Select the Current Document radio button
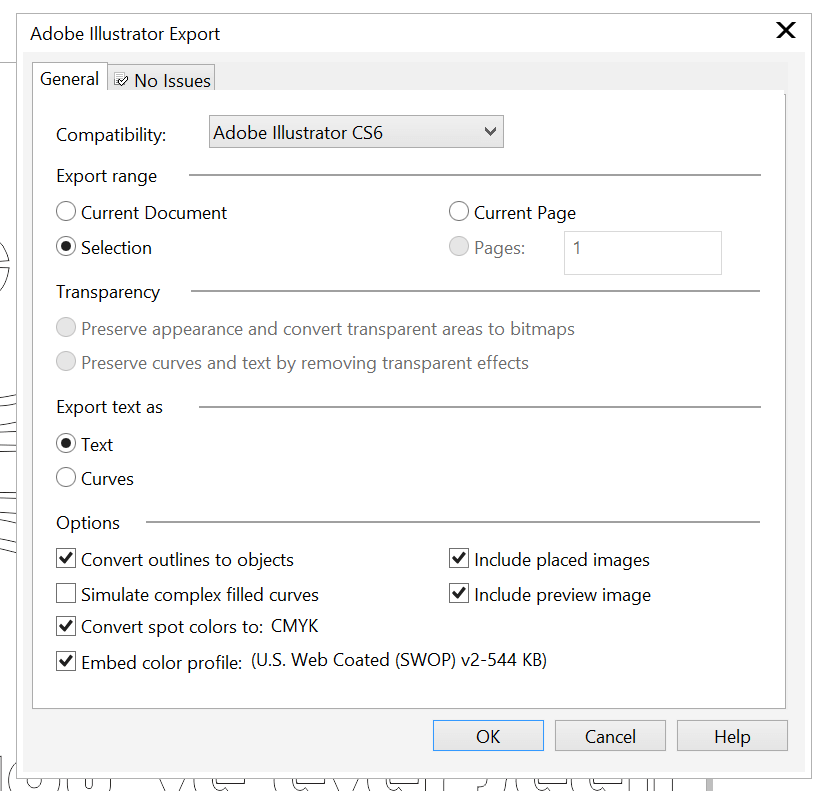829x791 pixels. click(66, 211)
